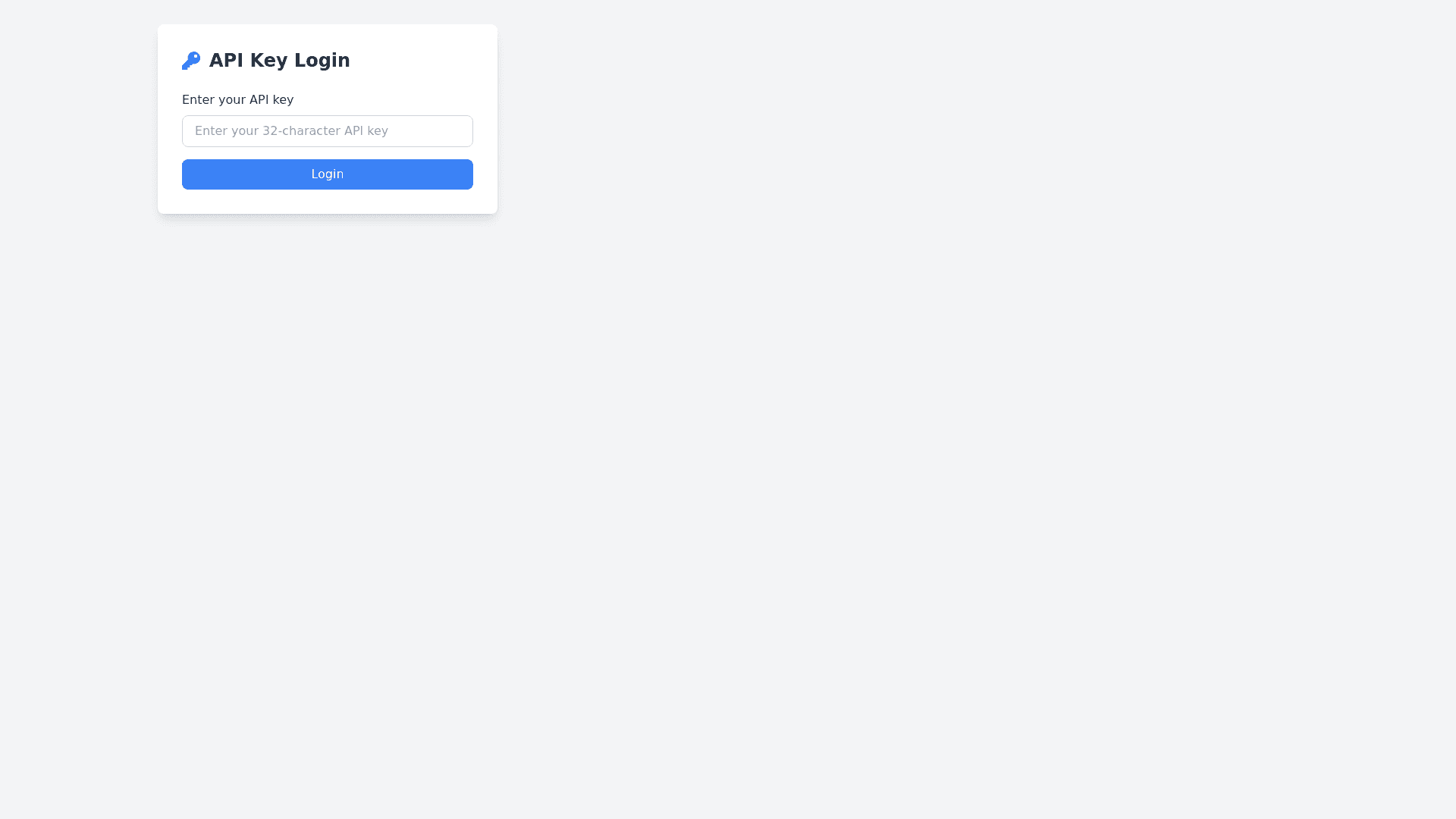Click the blue Login button

click(328, 174)
